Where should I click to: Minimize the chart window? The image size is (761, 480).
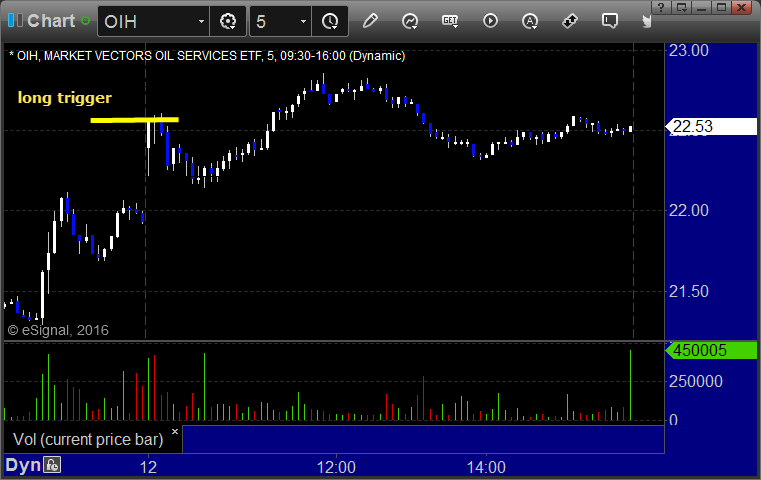(701, 7)
